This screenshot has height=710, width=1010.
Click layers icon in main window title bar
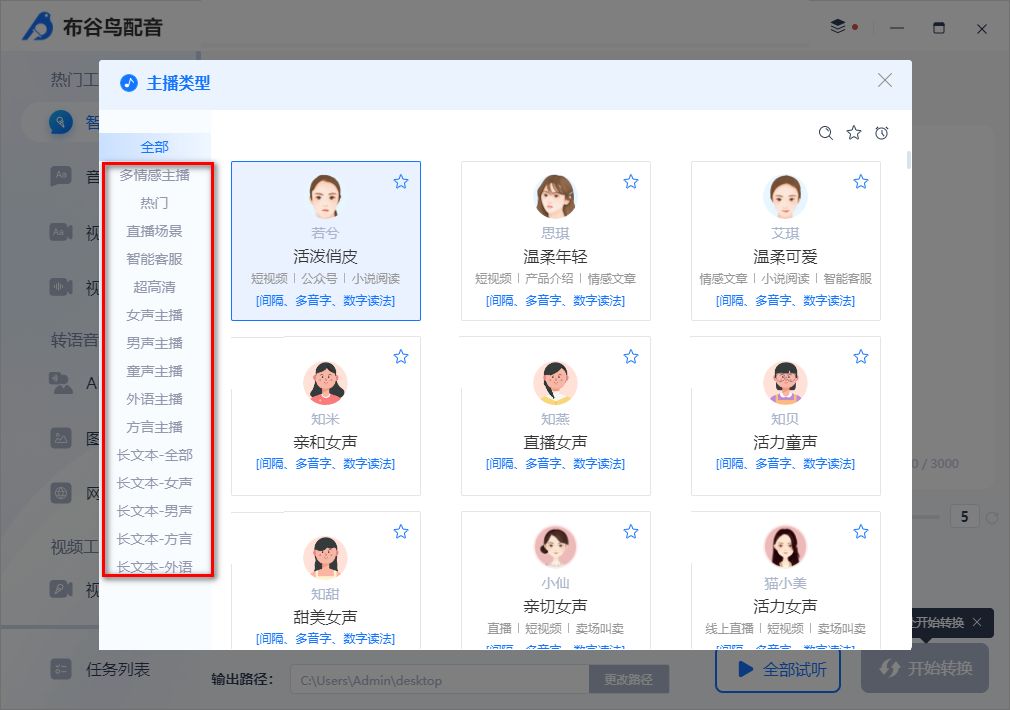pos(837,26)
